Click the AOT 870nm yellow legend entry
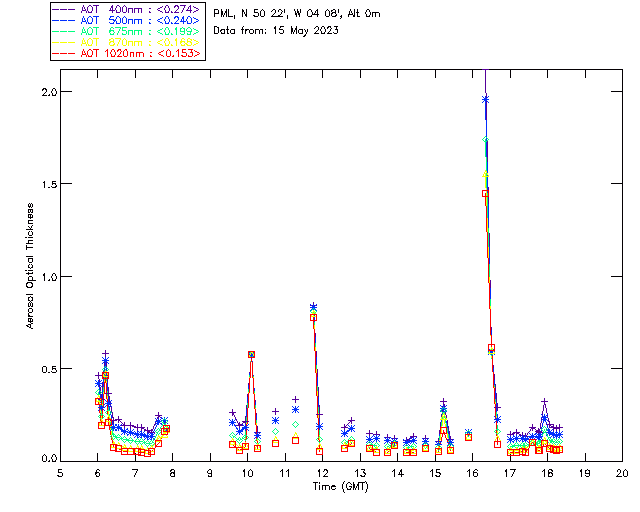640x512 pixels. (126, 42)
